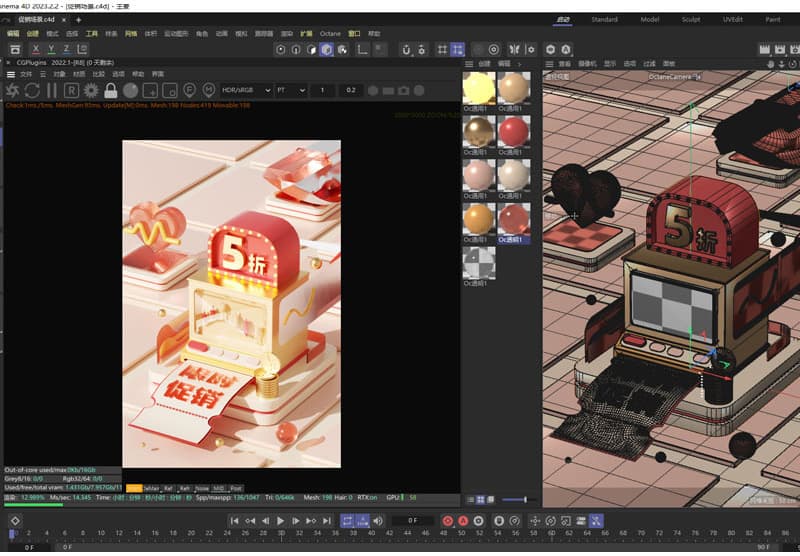Click the clapperboard render view icon
Viewport: 800px width, 556px height.
764,49
